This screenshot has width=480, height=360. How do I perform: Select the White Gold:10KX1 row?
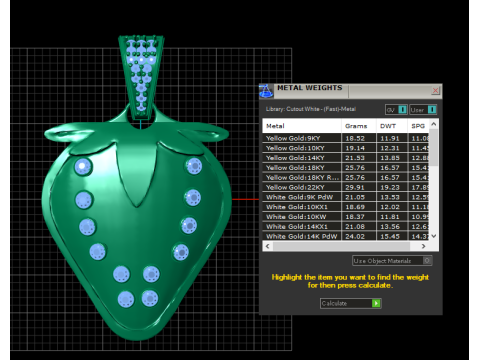tap(346, 207)
